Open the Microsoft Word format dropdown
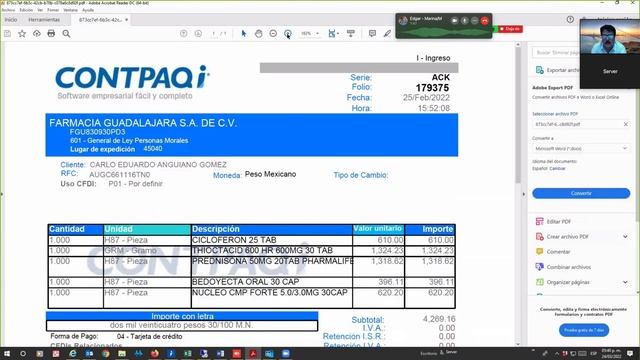Viewport: 640px width, 360px height. pos(581,149)
